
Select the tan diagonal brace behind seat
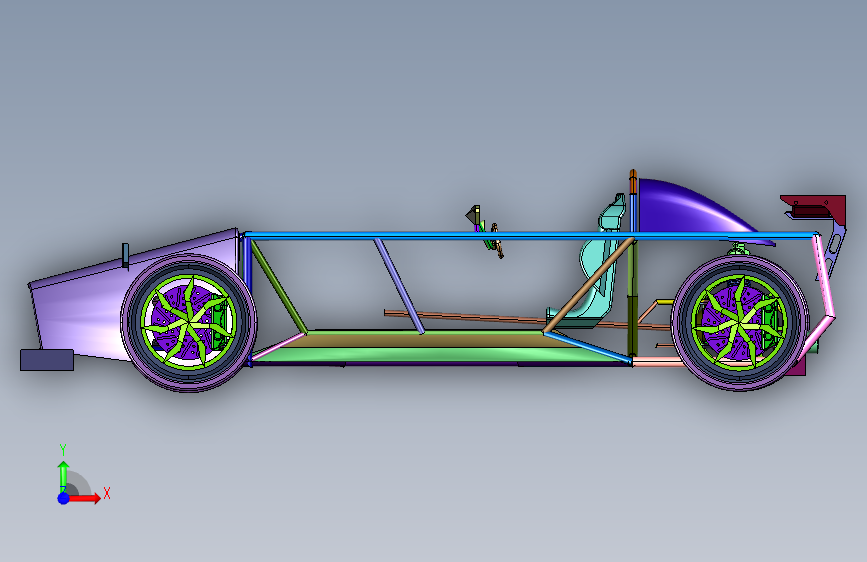(588, 285)
